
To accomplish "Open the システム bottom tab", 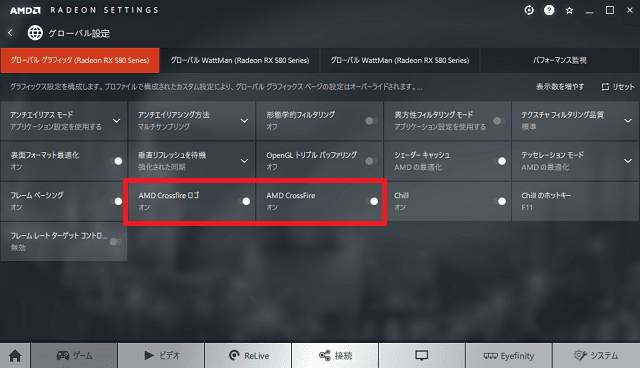I will click(x=596, y=356).
